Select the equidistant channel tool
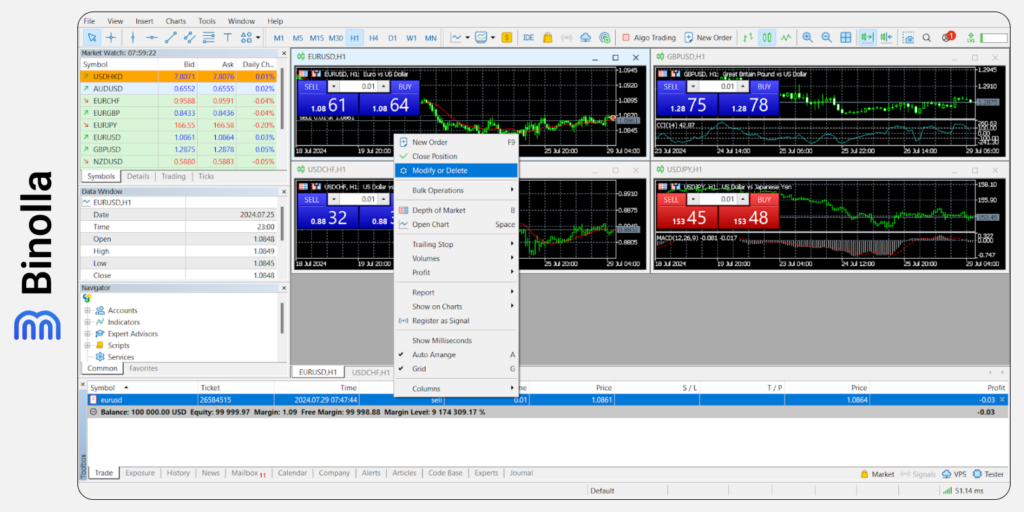 click(189, 37)
